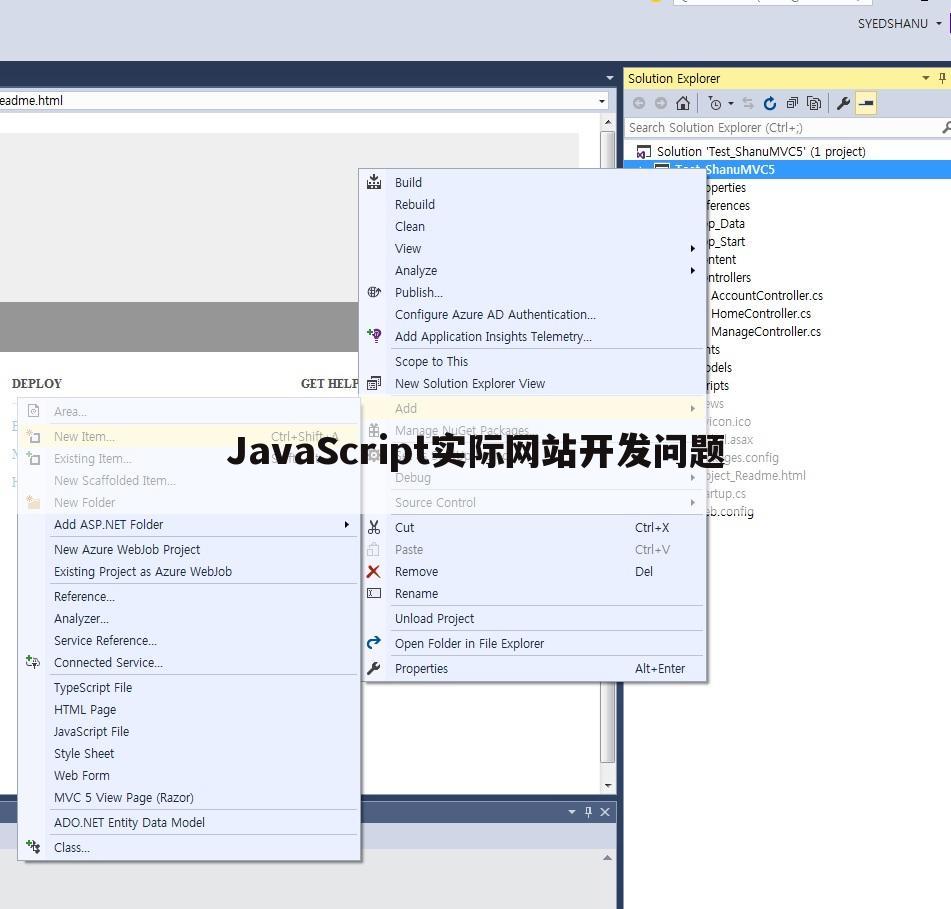Choose Unload Project from the menu
951x909 pixels.
coord(434,618)
